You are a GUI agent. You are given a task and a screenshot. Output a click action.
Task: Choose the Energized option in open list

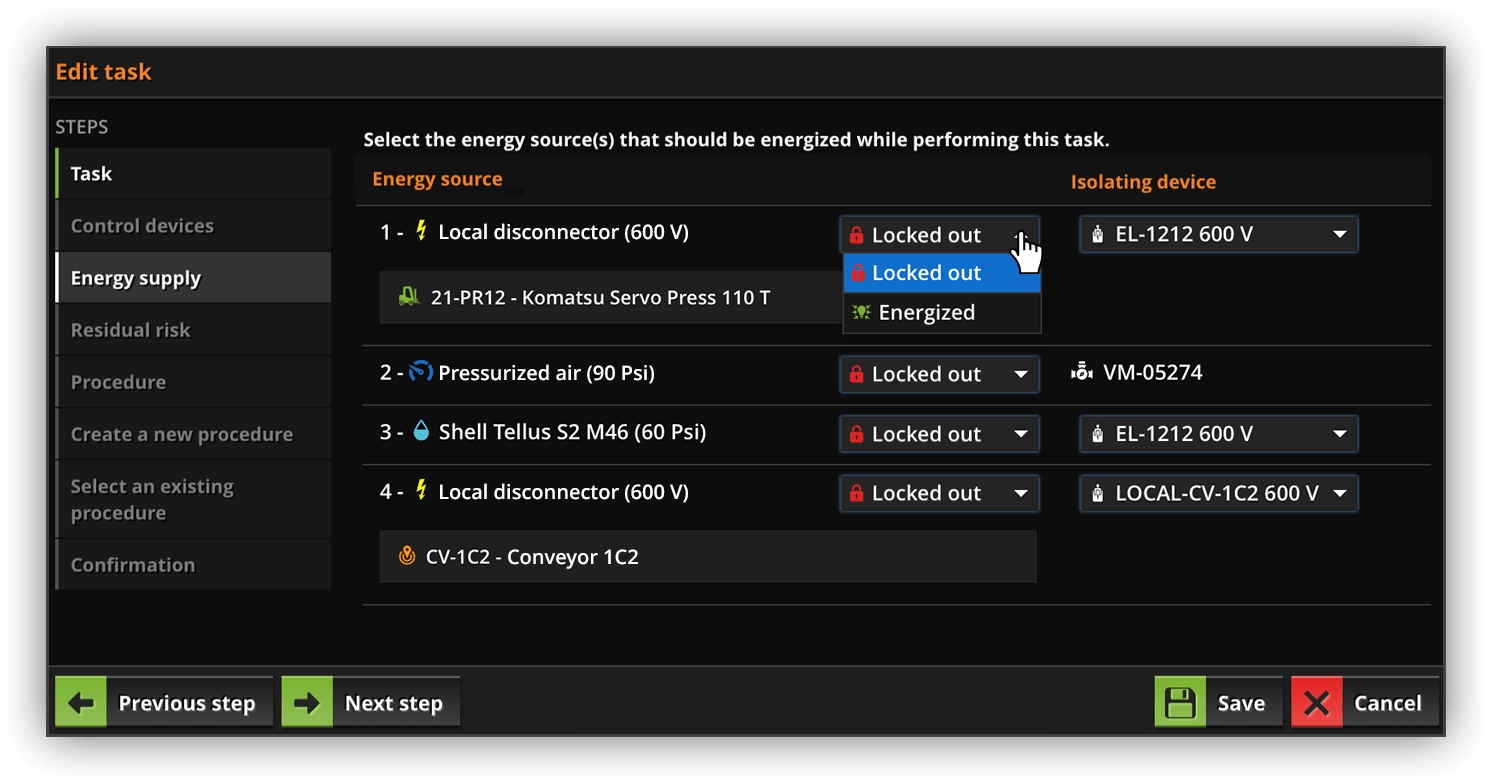[942, 312]
